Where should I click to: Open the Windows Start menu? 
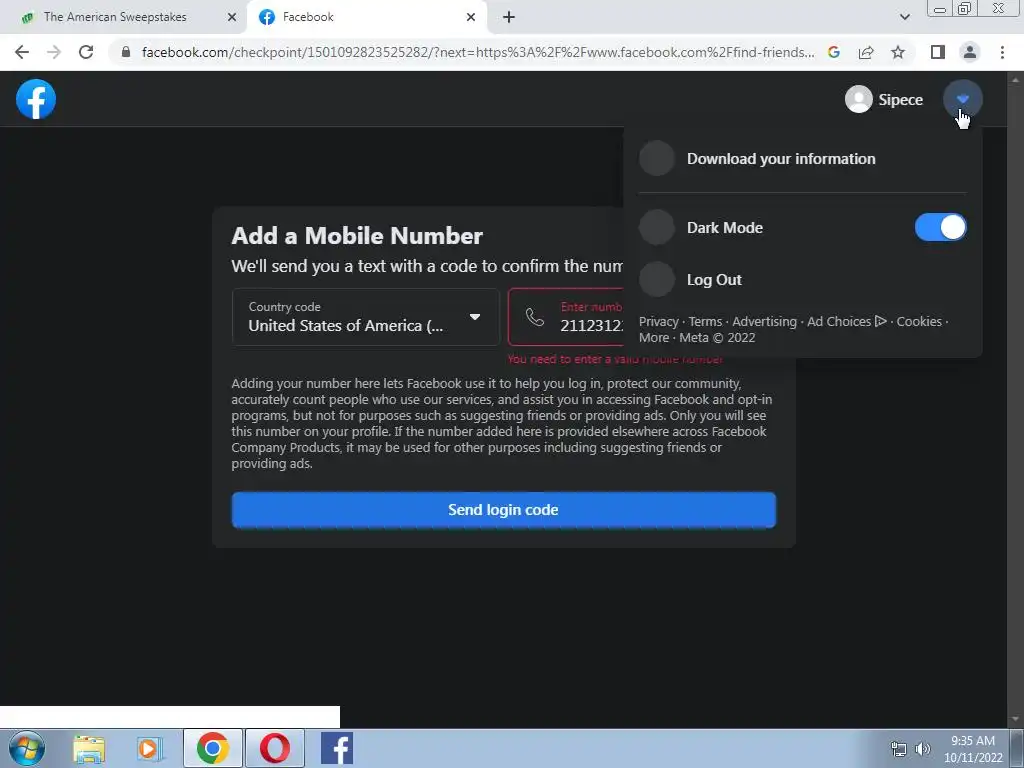[27, 748]
